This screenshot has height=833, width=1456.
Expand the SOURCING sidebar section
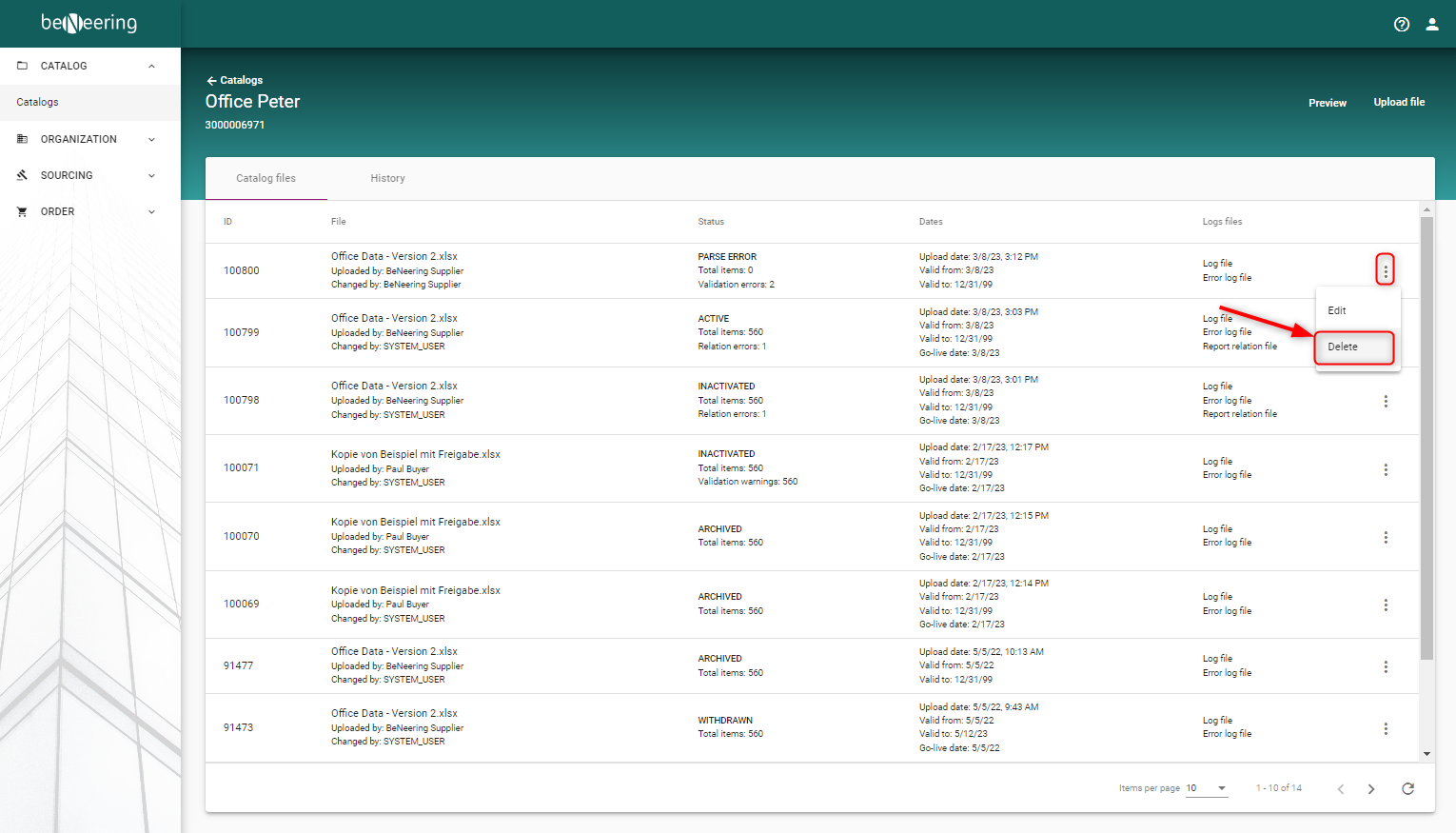150,175
